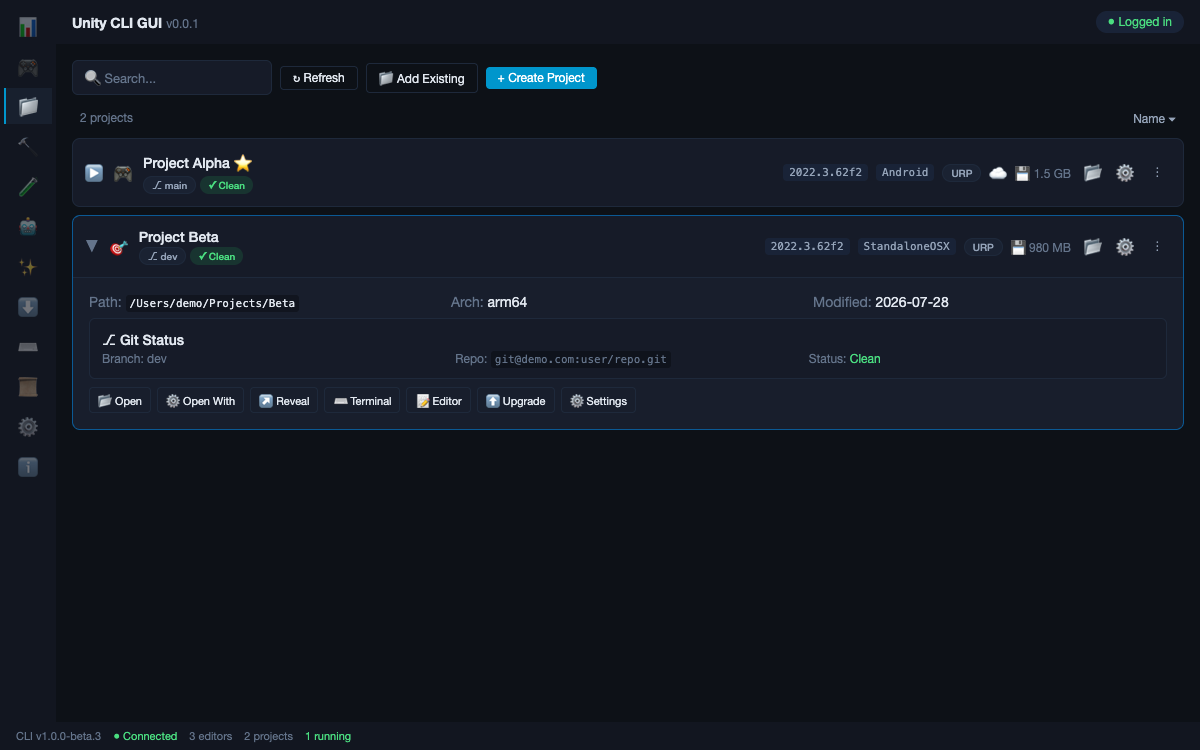Click the dev branch tag on Project Beta
1200x750 pixels.
coord(162,256)
